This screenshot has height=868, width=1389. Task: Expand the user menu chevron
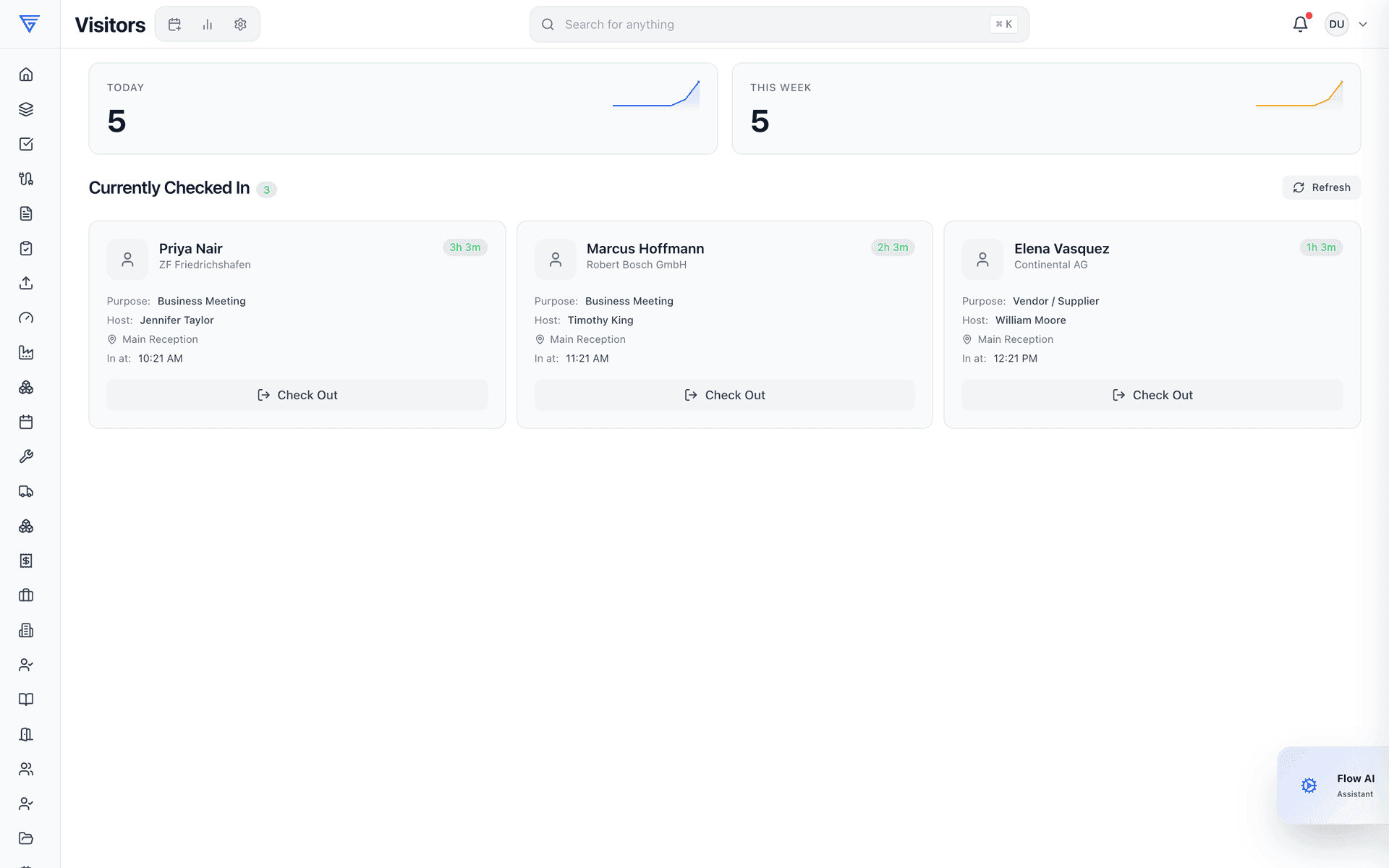1363,24
